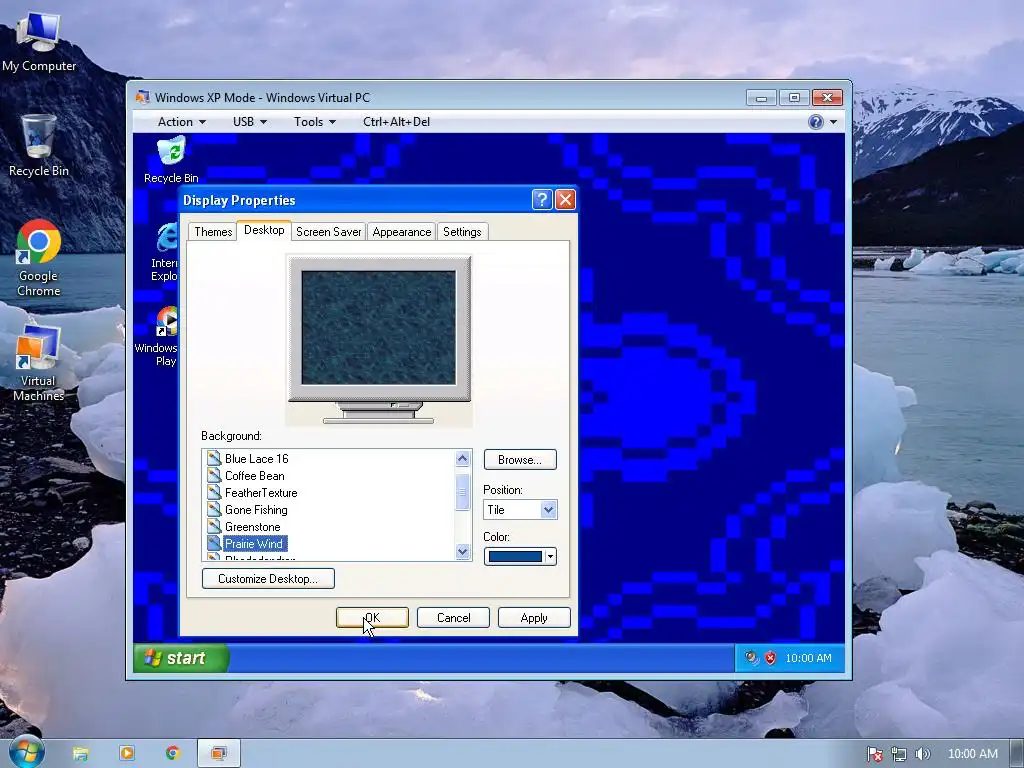Viewport: 1024px width, 768px height.
Task: Open the XP start menu
Action: tap(181, 658)
